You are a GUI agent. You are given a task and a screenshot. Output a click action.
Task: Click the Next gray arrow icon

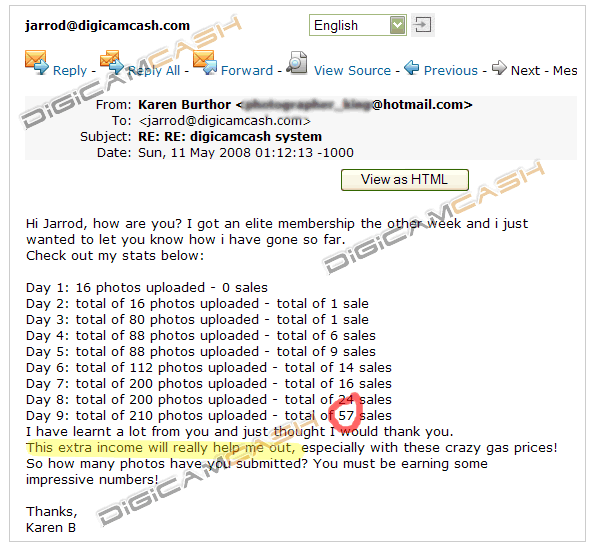pos(499,68)
